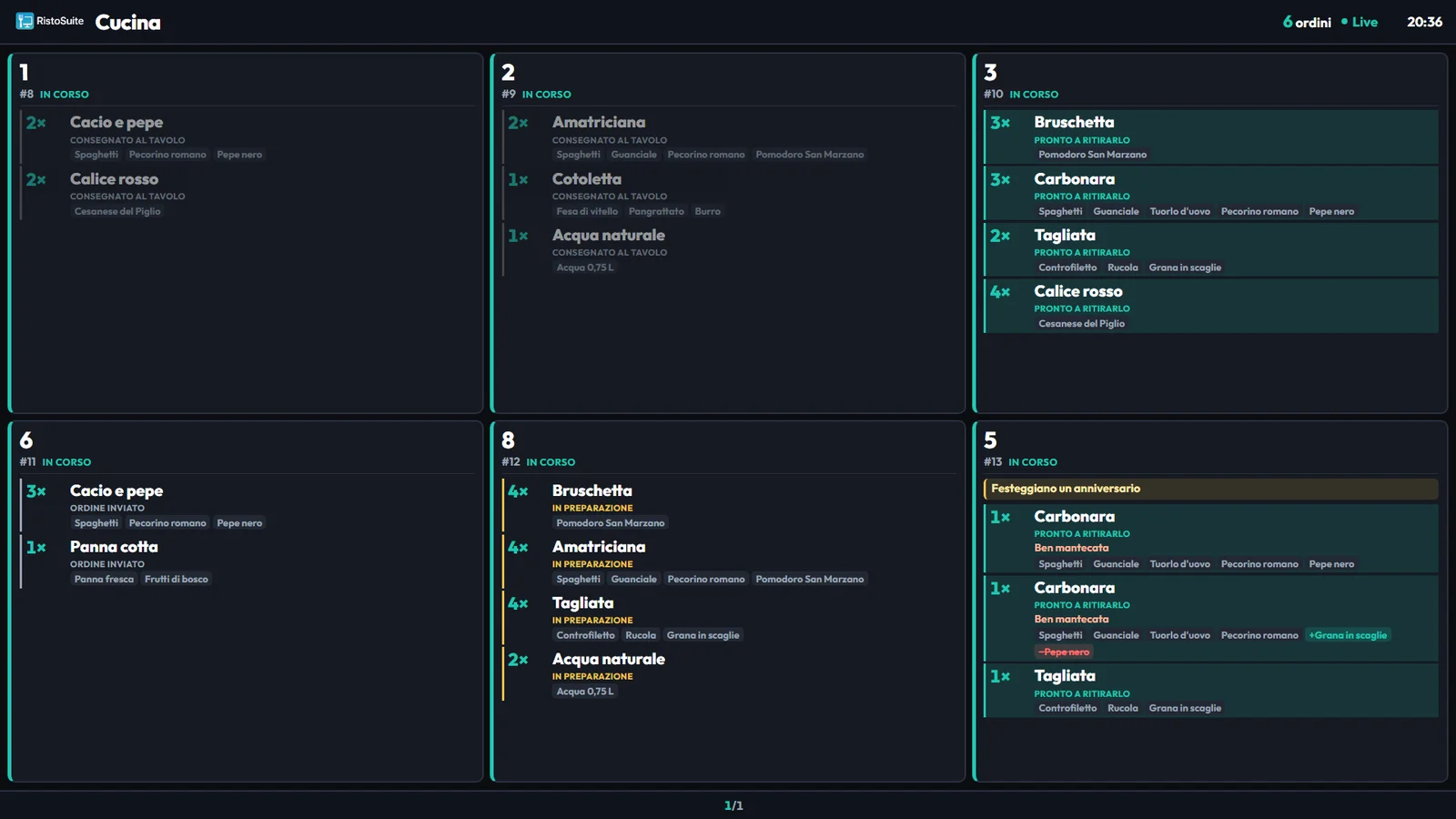Select the Cacio e pepe item in table 1
Viewport: 1456px width, 819px height.
tap(248, 136)
